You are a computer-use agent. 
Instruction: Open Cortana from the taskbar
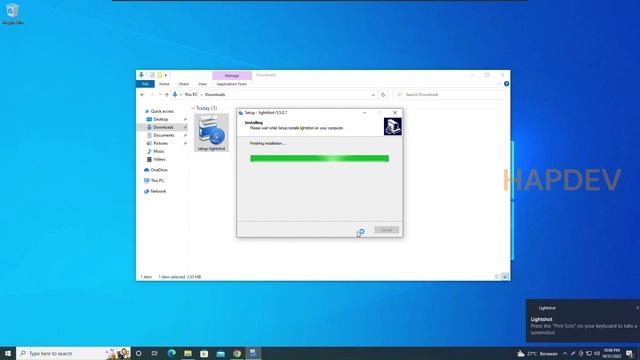pyautogui.click(x=139, y=353)
